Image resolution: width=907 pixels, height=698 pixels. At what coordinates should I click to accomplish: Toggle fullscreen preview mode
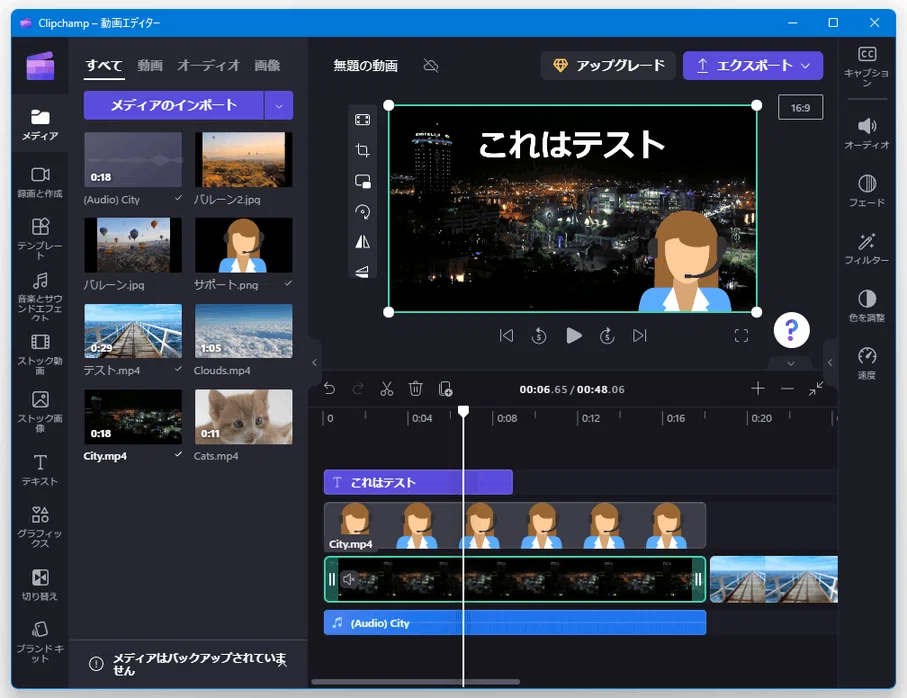[x=741, y=335]
